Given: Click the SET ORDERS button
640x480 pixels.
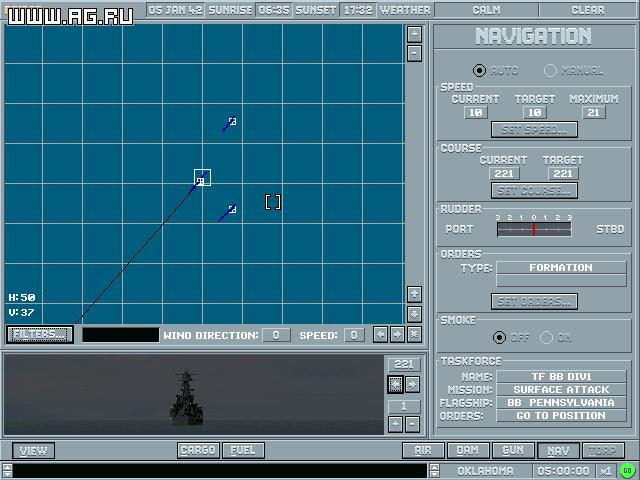Looking at the screenshot, I should coord(534,302).
